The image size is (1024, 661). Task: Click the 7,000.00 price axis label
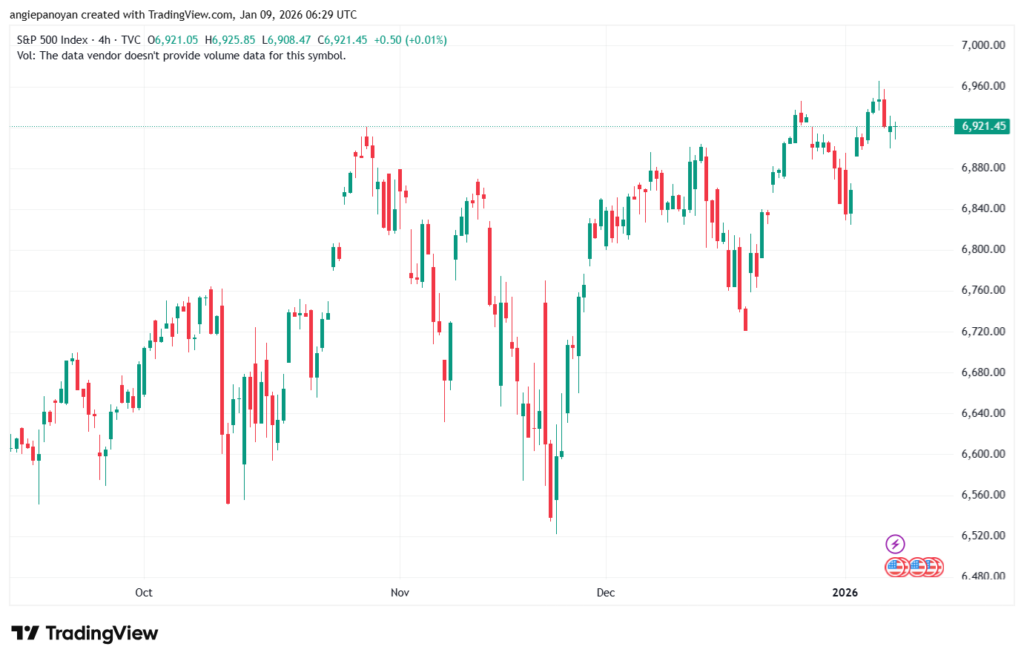point(979,45)
